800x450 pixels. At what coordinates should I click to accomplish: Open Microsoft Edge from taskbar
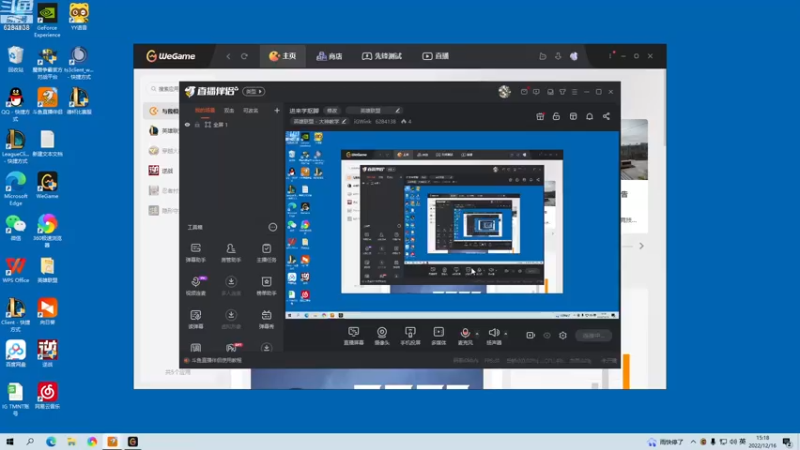[51, 442]
